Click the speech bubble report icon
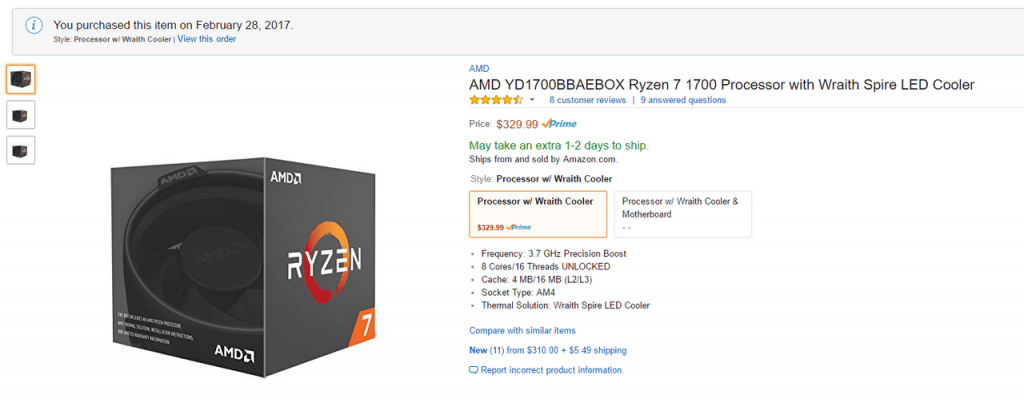 [473, 370]
